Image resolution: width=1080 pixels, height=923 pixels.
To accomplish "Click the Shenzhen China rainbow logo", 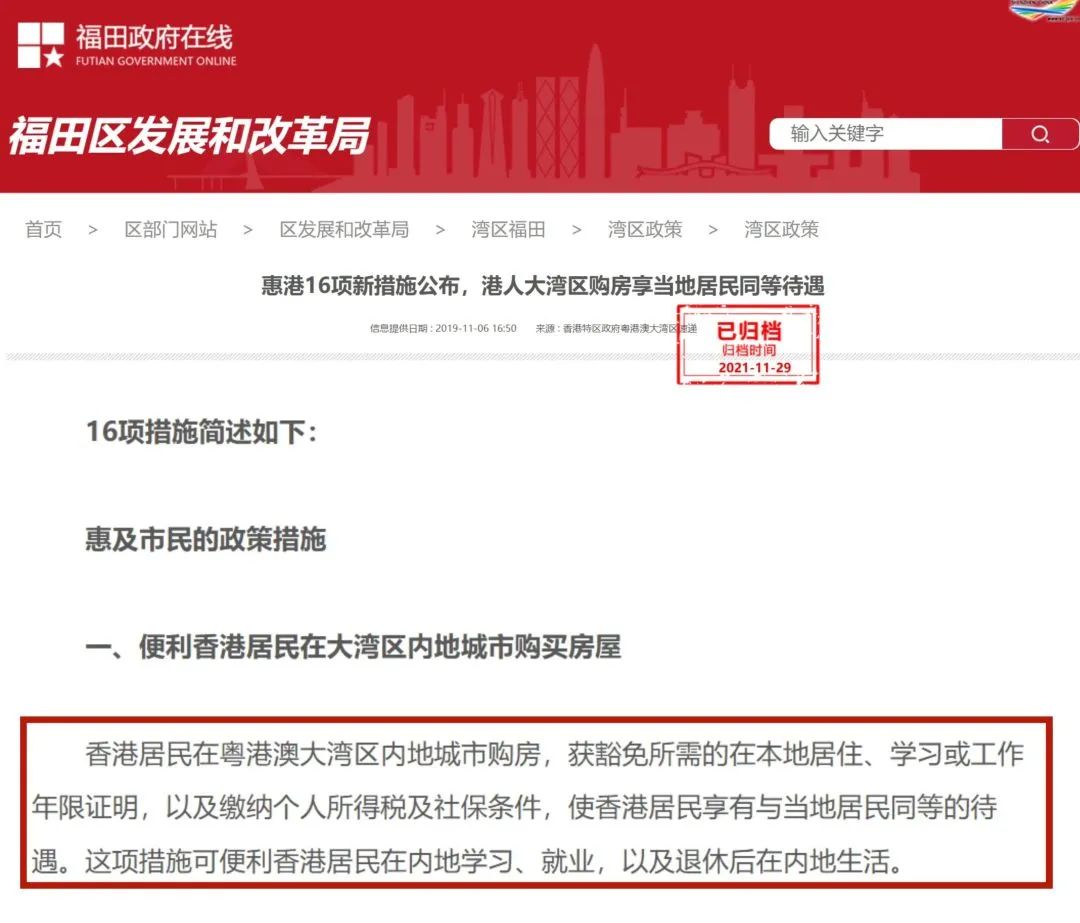I will pyautogui.click(x=1041, y=10).
